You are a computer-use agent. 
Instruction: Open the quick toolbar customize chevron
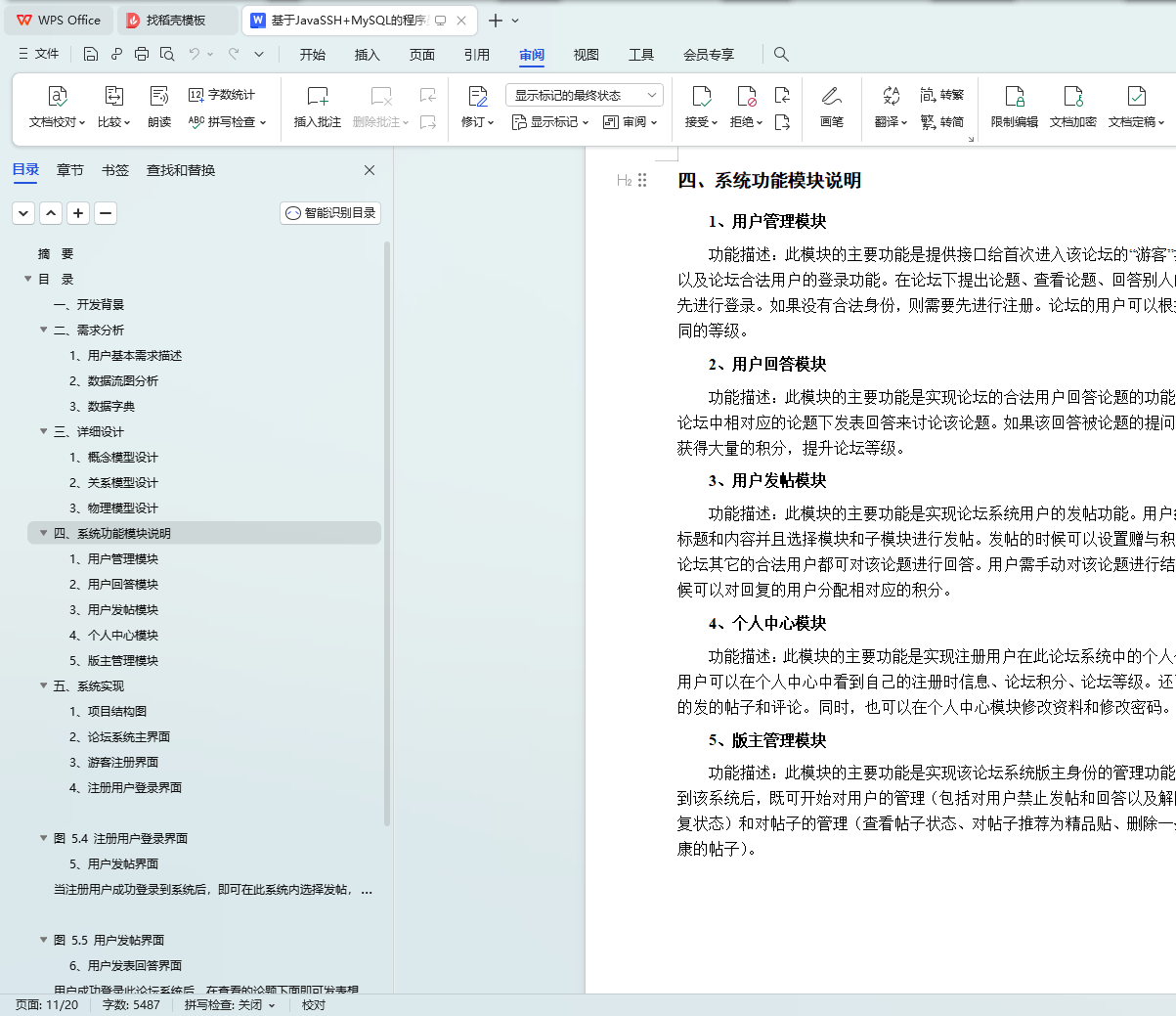pyautogui.click(x=259, y=54)
